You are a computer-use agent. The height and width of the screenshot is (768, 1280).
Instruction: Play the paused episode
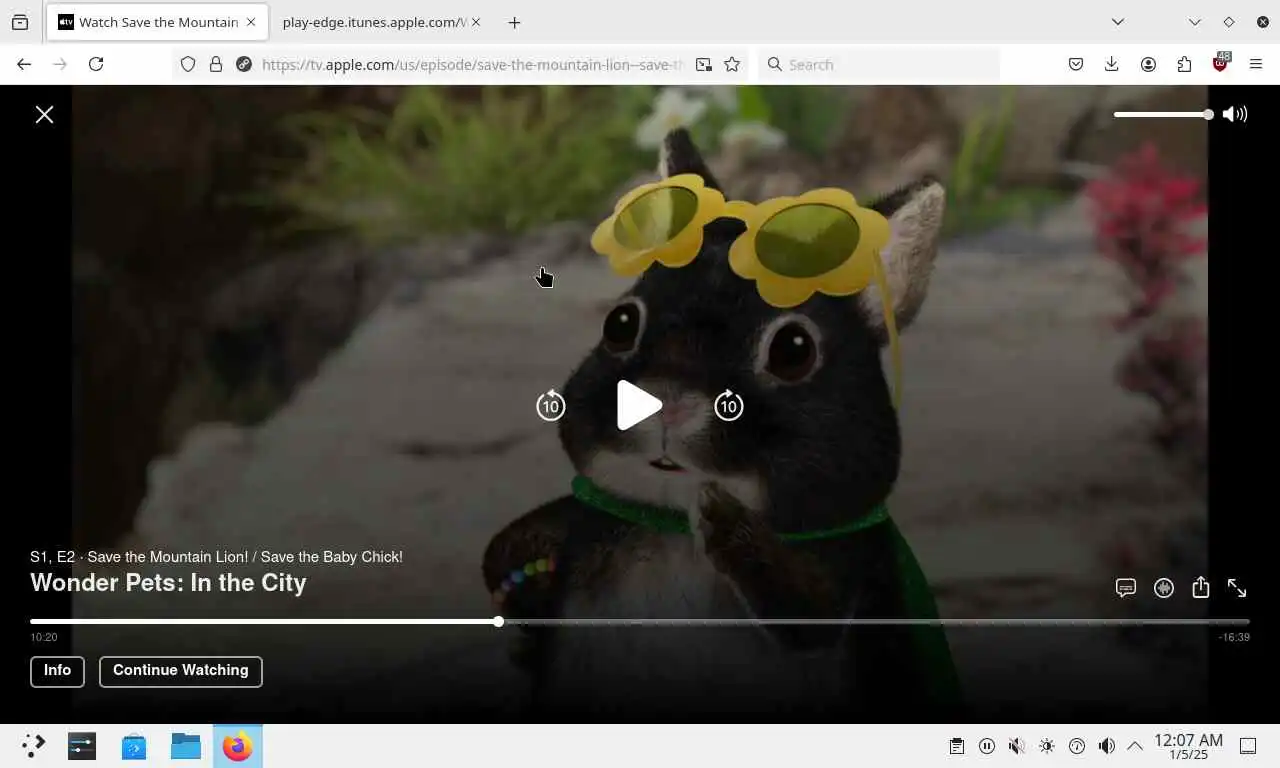tap(639, 405)
